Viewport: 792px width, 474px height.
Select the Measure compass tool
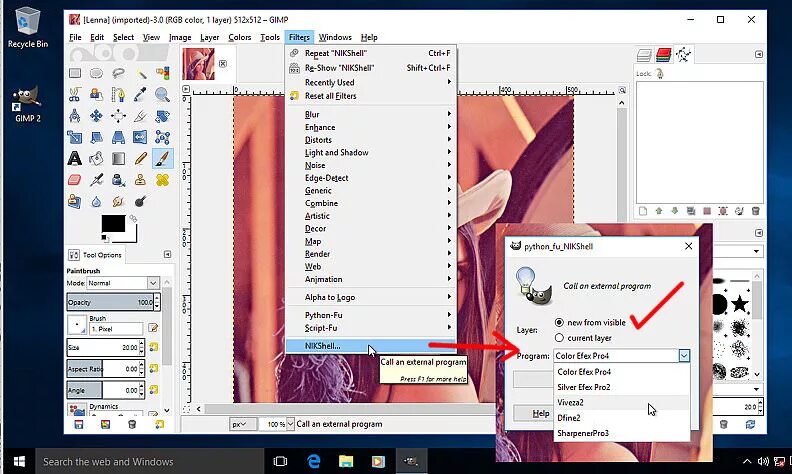(75, 116)
